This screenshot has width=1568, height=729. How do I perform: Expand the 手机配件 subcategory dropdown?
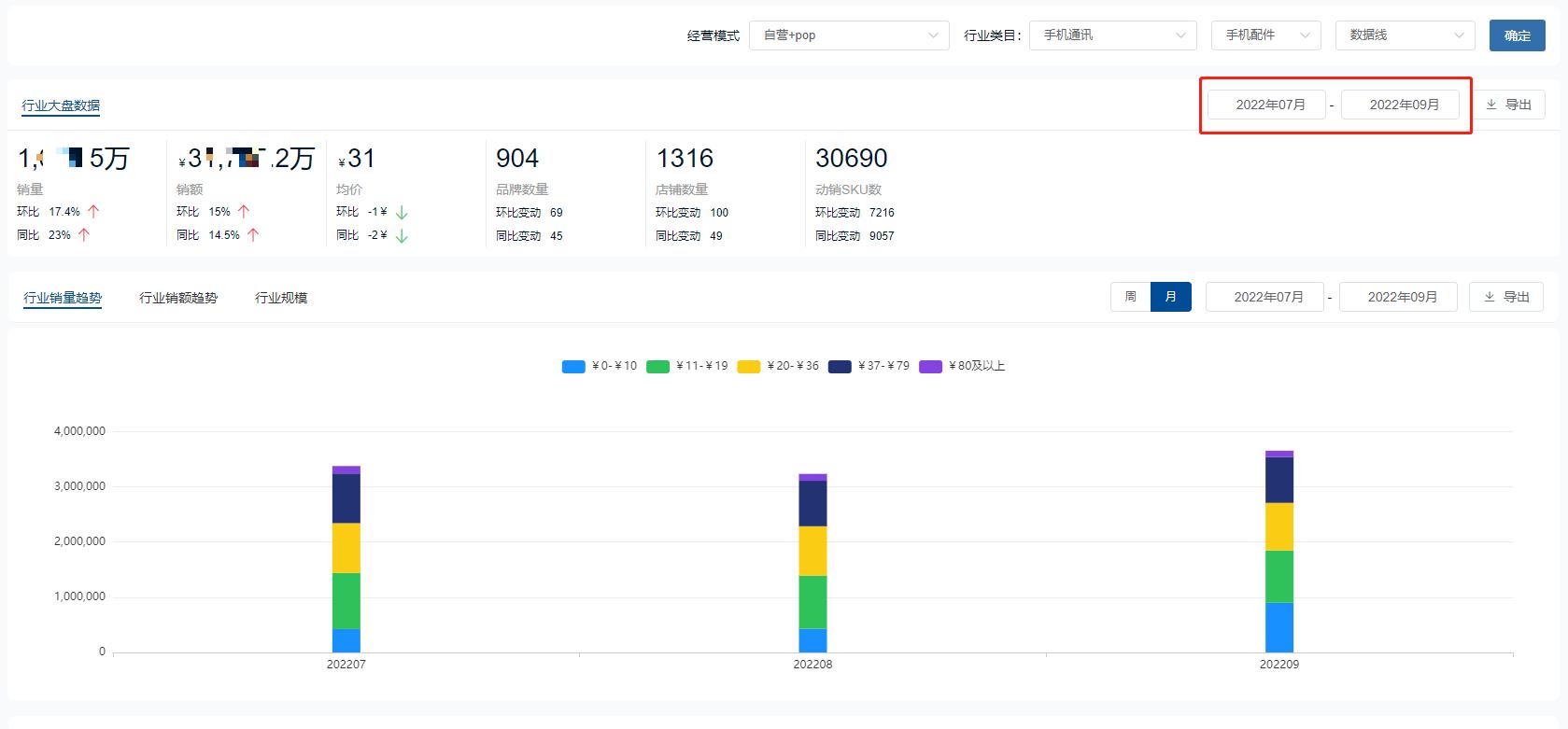point(1266,35)
